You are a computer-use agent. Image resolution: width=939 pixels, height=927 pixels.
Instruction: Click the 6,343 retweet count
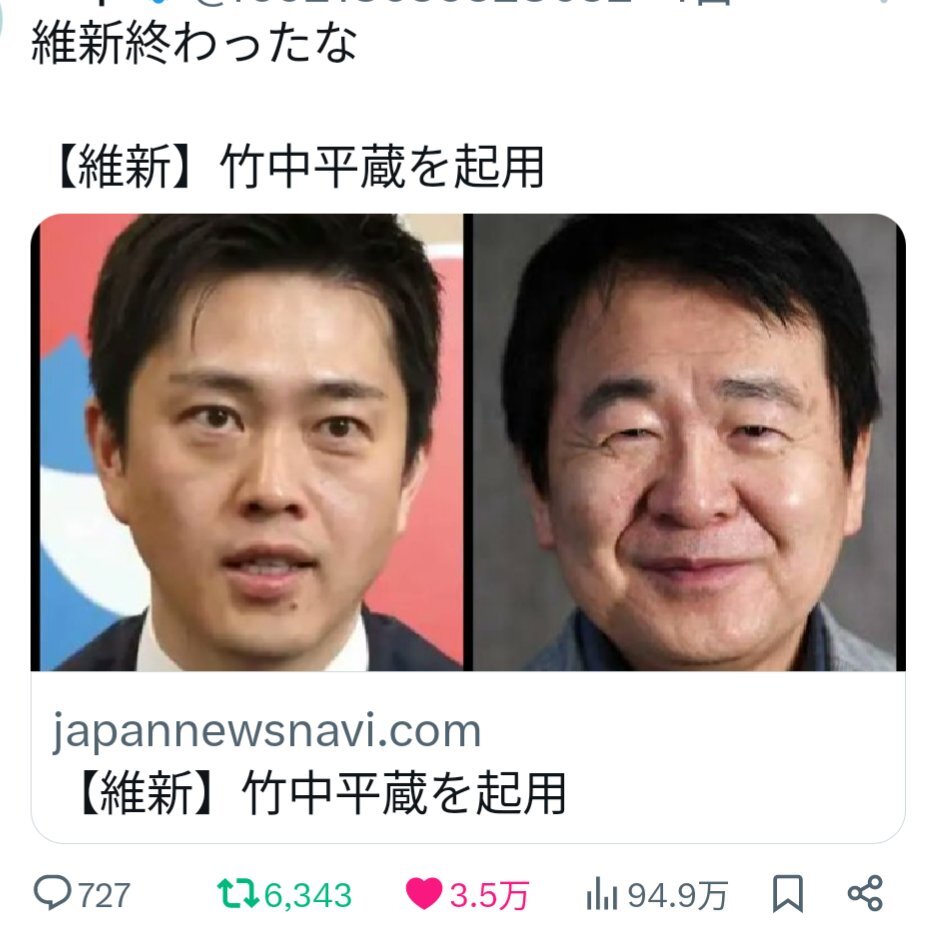(x=308, y=895)
